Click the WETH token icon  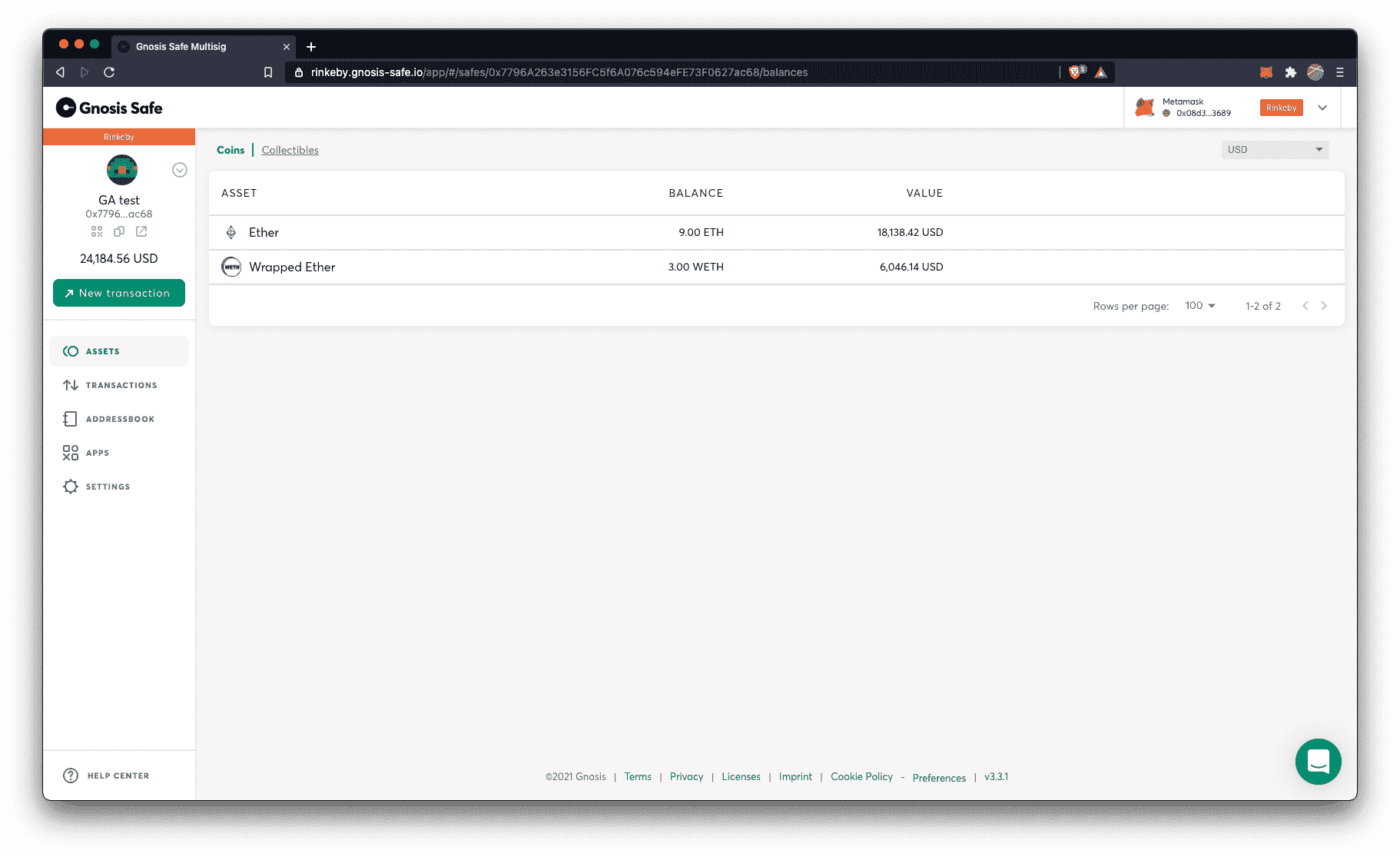point(231,267)
